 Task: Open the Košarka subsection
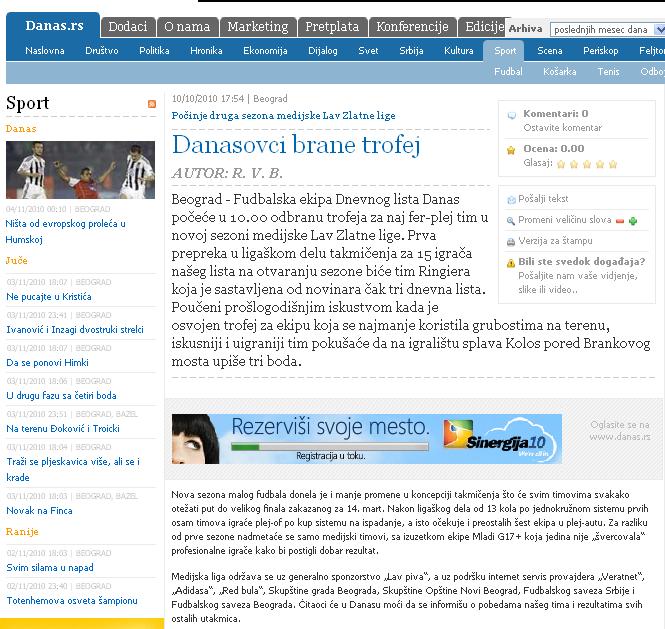(560, 72)
